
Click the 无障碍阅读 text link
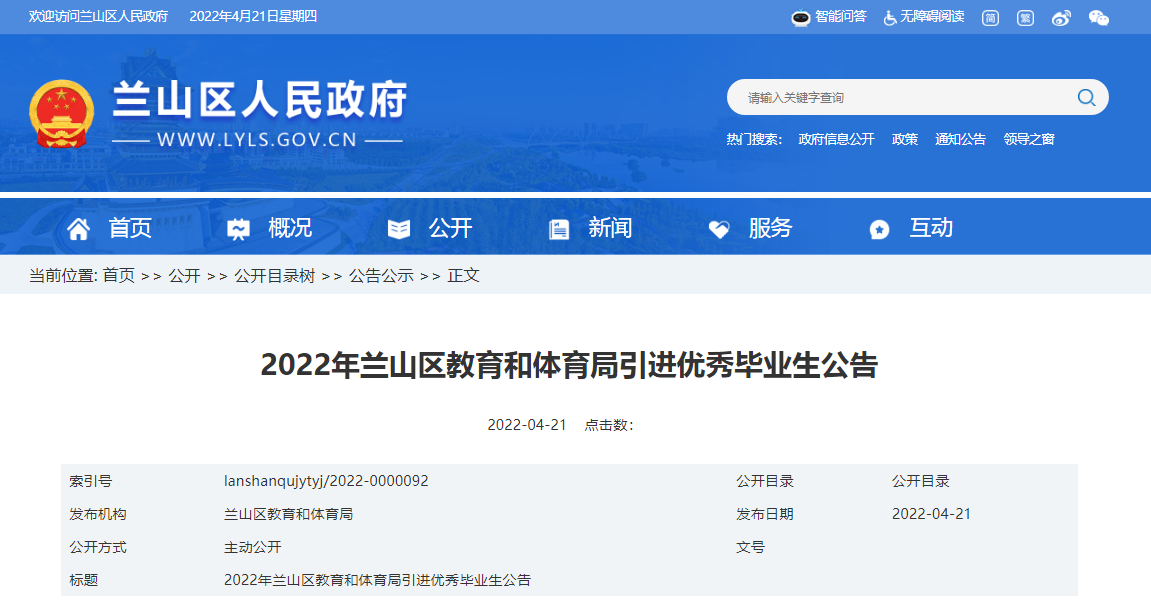932,17
